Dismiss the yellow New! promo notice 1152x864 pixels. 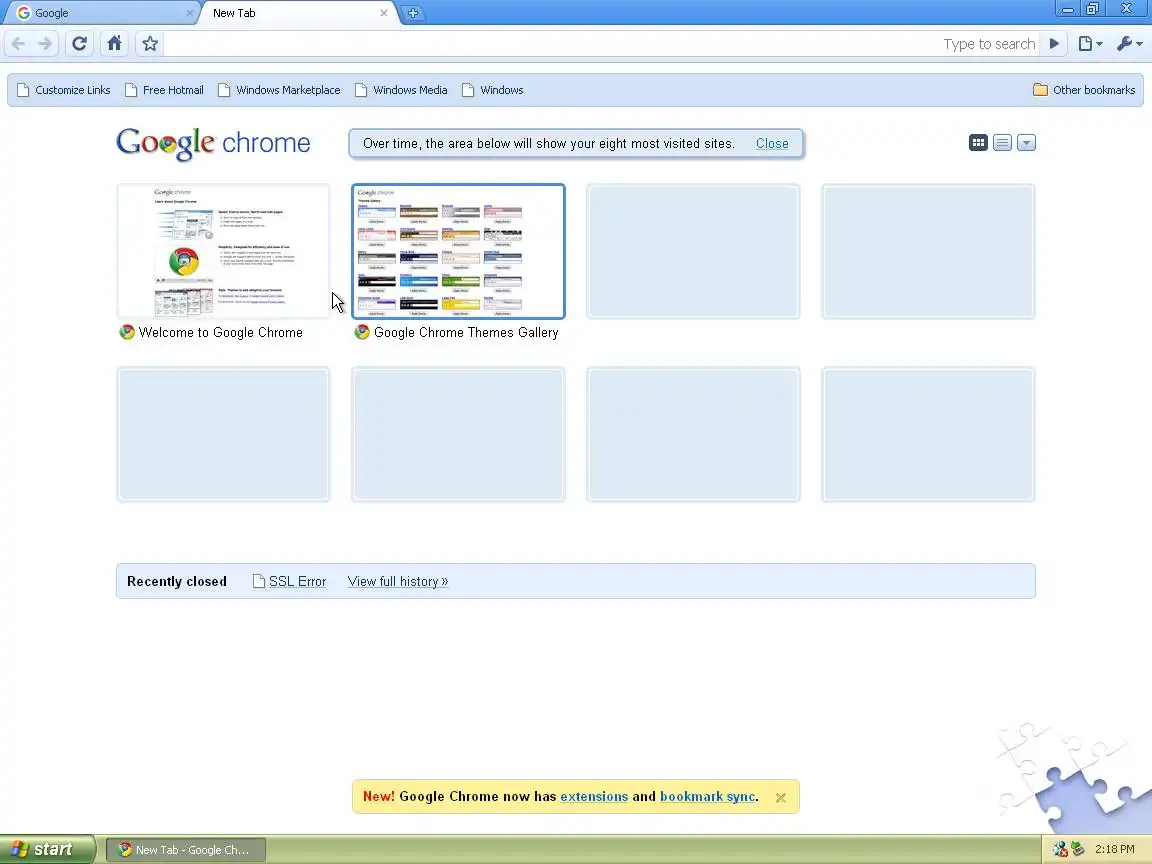[x=781, y=798]
